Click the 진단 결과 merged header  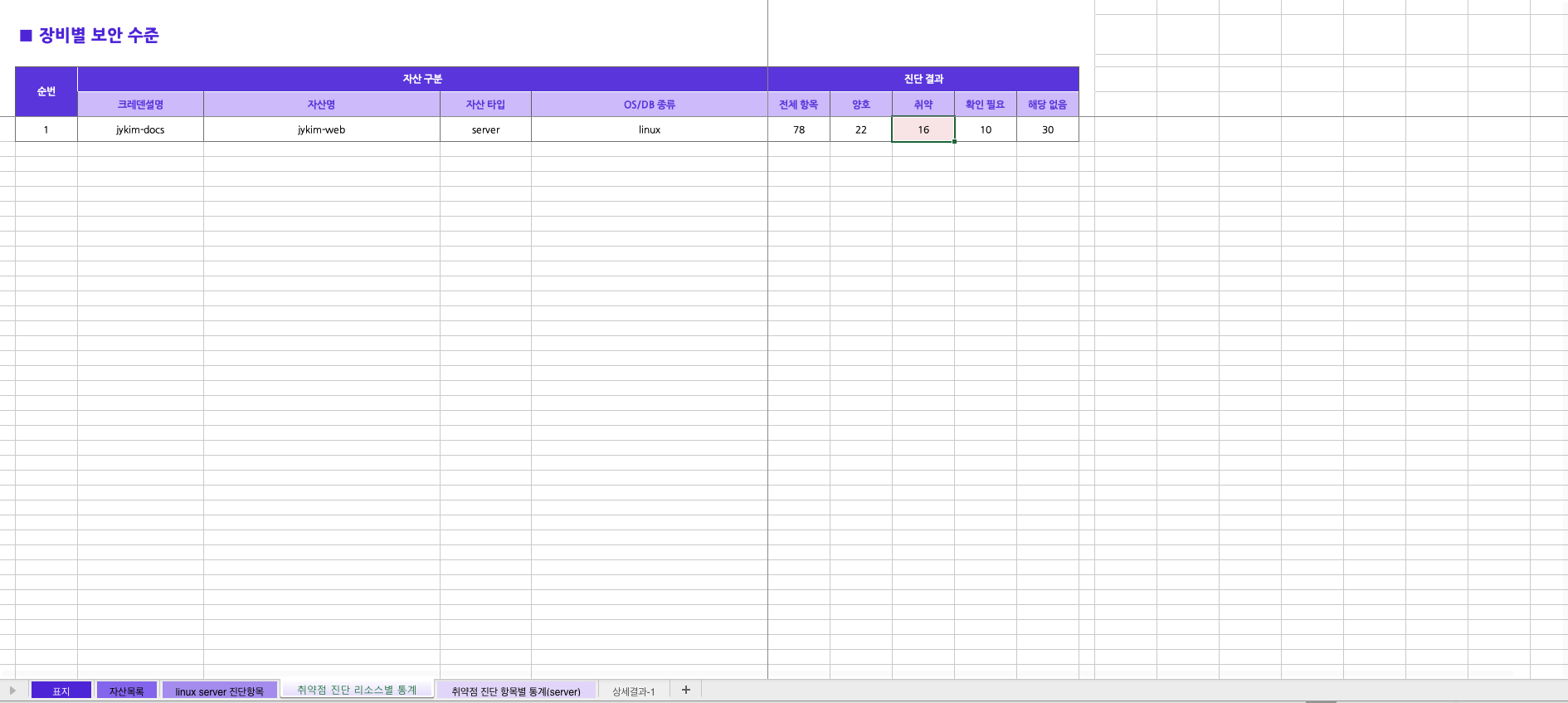pyautogui.click(x=923, y=79)
